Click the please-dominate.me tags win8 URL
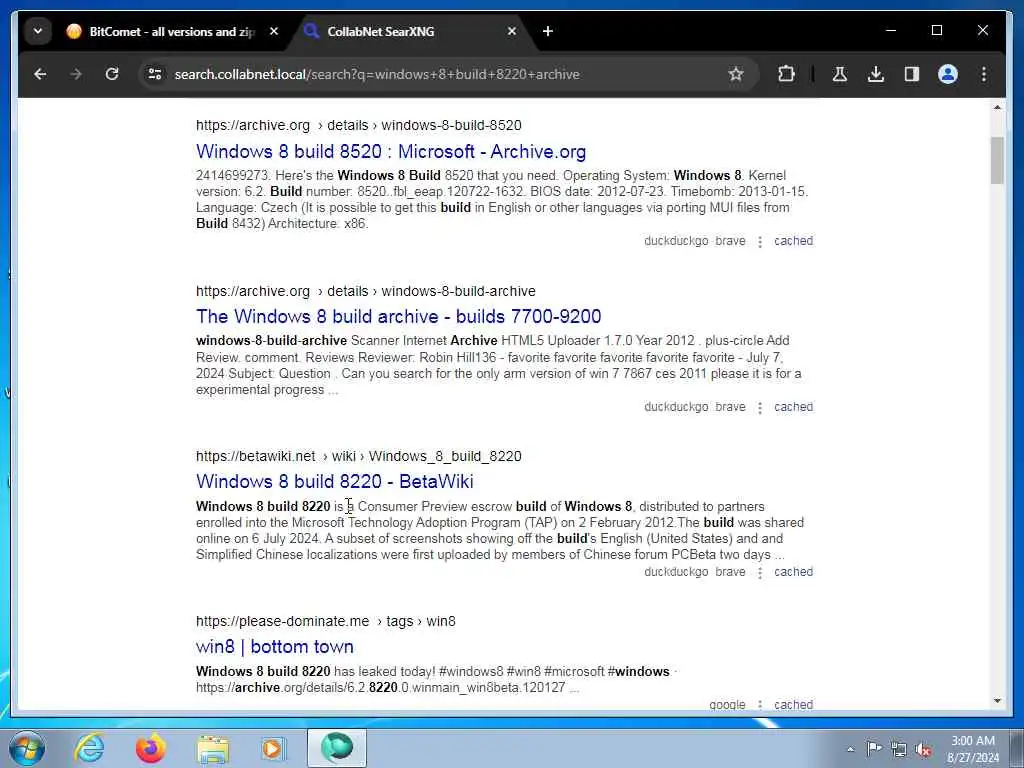The height and width of the screenshot is (768, 1024). (326, 622)
